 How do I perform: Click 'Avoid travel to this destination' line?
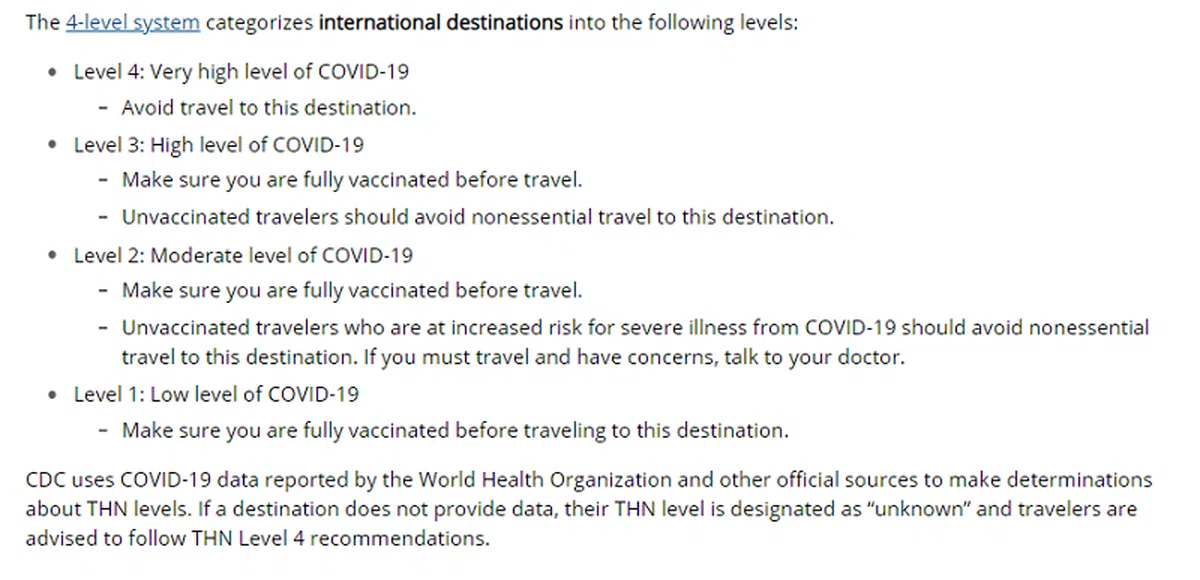[268, 107]
